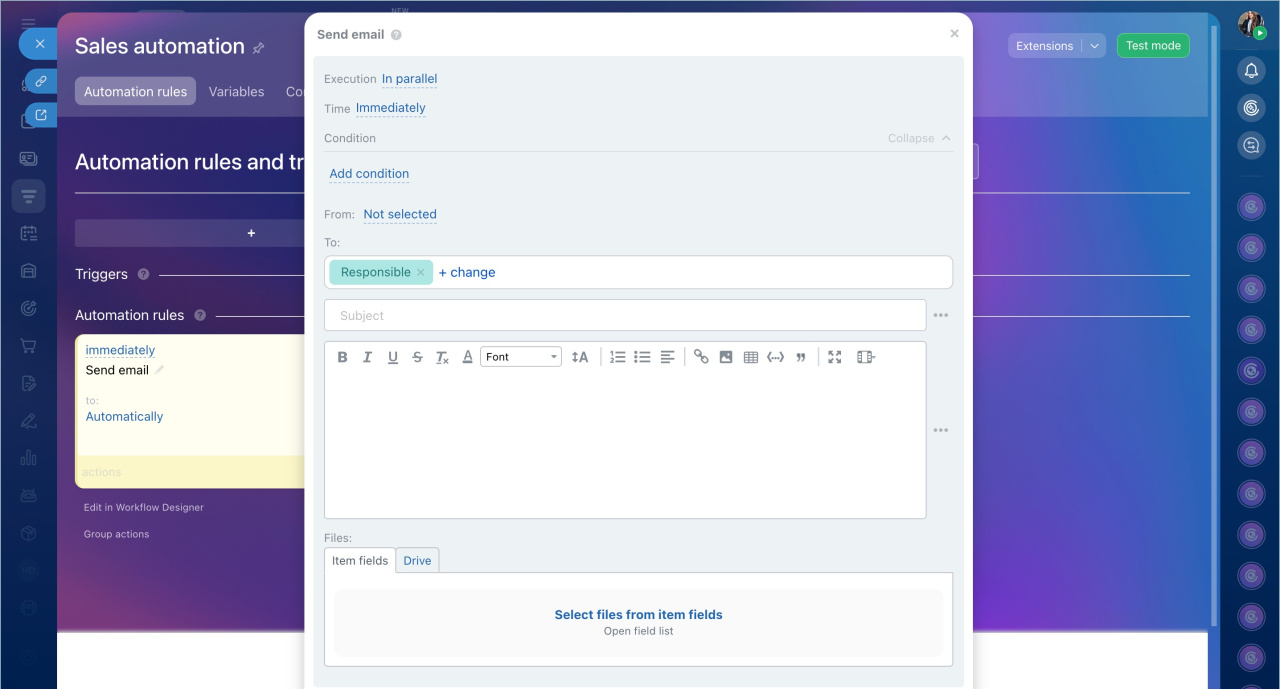Open the text color picker
Image resolution: width=1280 pixels, height=689 pixels.
click(x=467, y=357)
